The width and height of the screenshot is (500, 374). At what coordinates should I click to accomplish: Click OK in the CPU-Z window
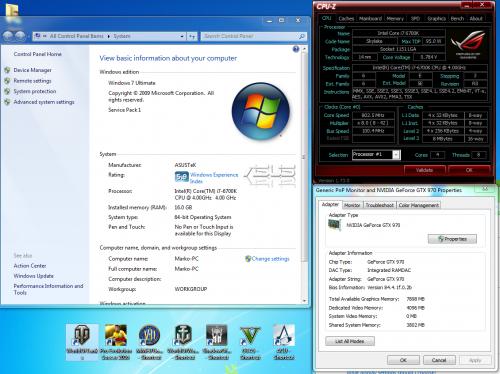469,170
